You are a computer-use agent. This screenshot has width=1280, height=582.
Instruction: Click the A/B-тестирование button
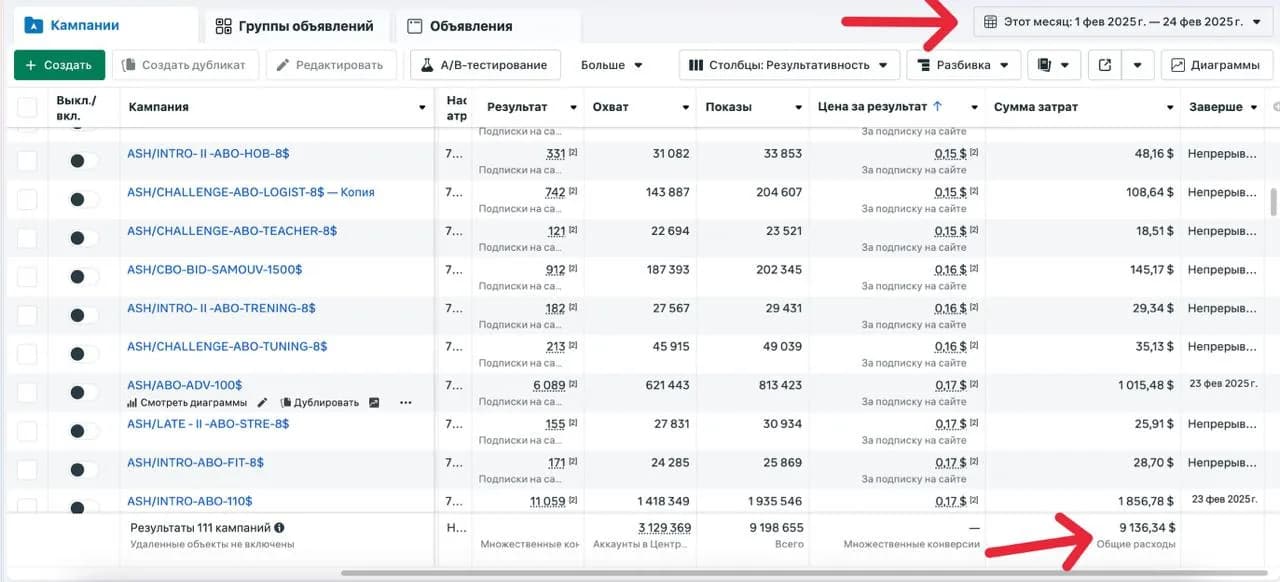coord(485,65)
